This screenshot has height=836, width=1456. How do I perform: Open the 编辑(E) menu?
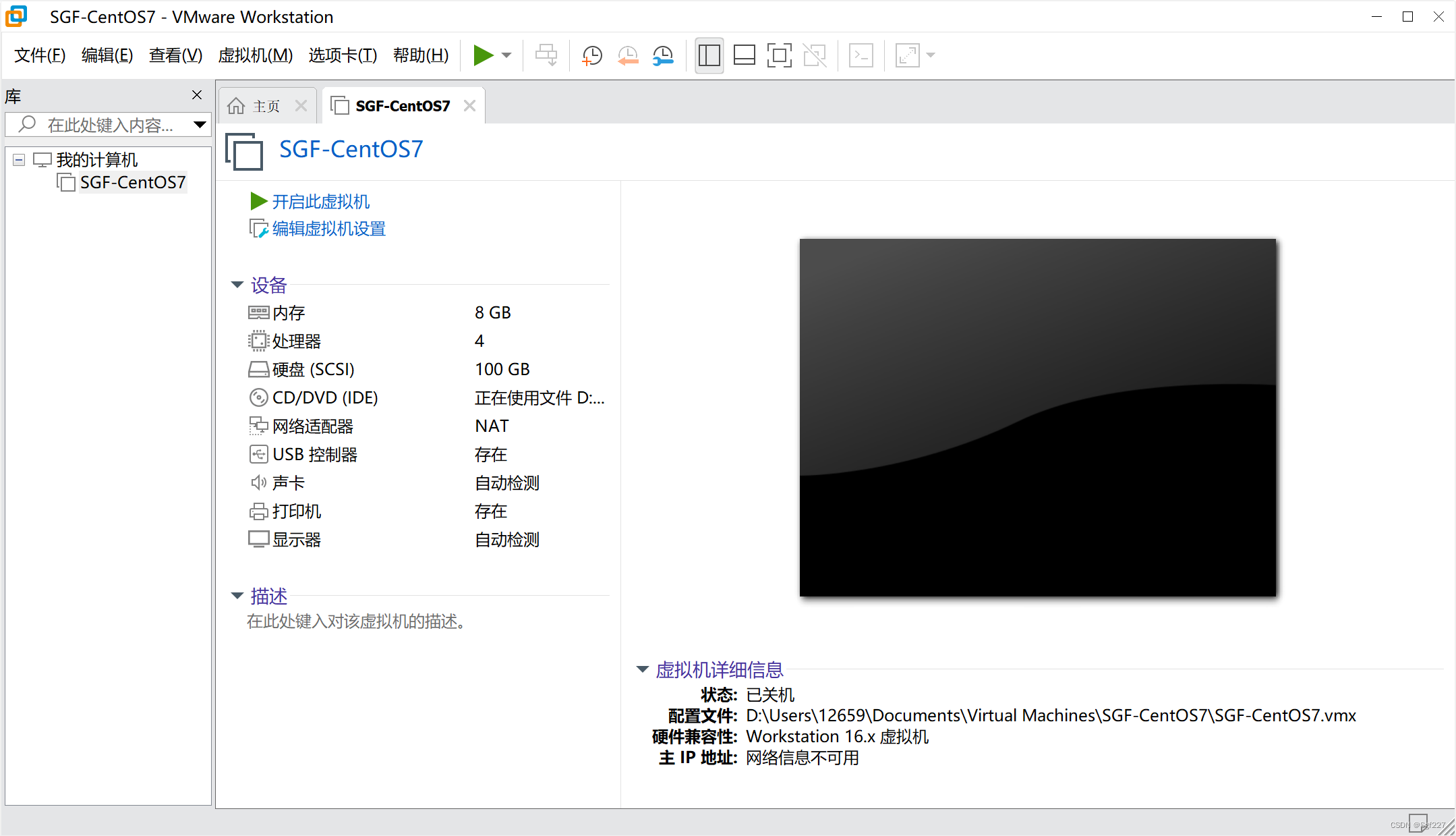click(x=107, y=55)
